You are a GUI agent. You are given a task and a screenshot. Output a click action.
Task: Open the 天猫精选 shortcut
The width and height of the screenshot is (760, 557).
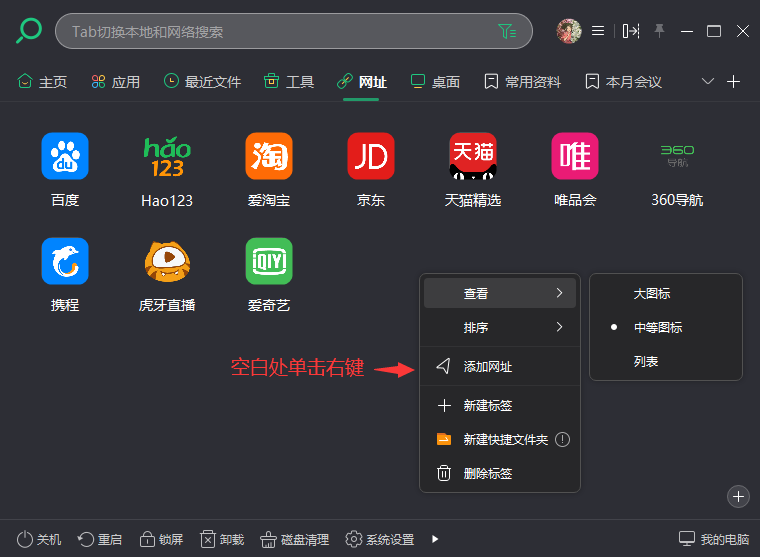pos(473,170)
